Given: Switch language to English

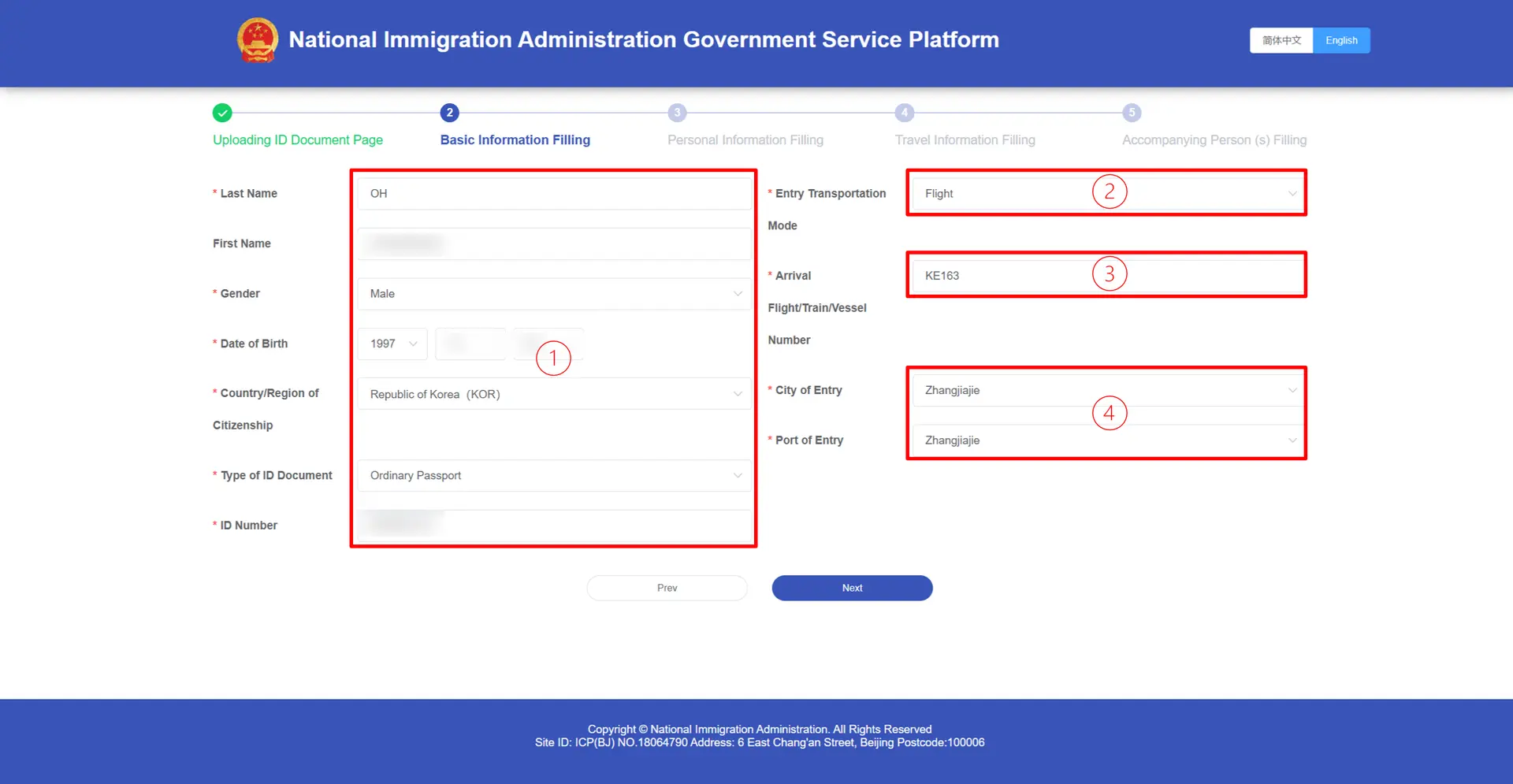Looking at the screenshot, I should (x=1341, y=40).
